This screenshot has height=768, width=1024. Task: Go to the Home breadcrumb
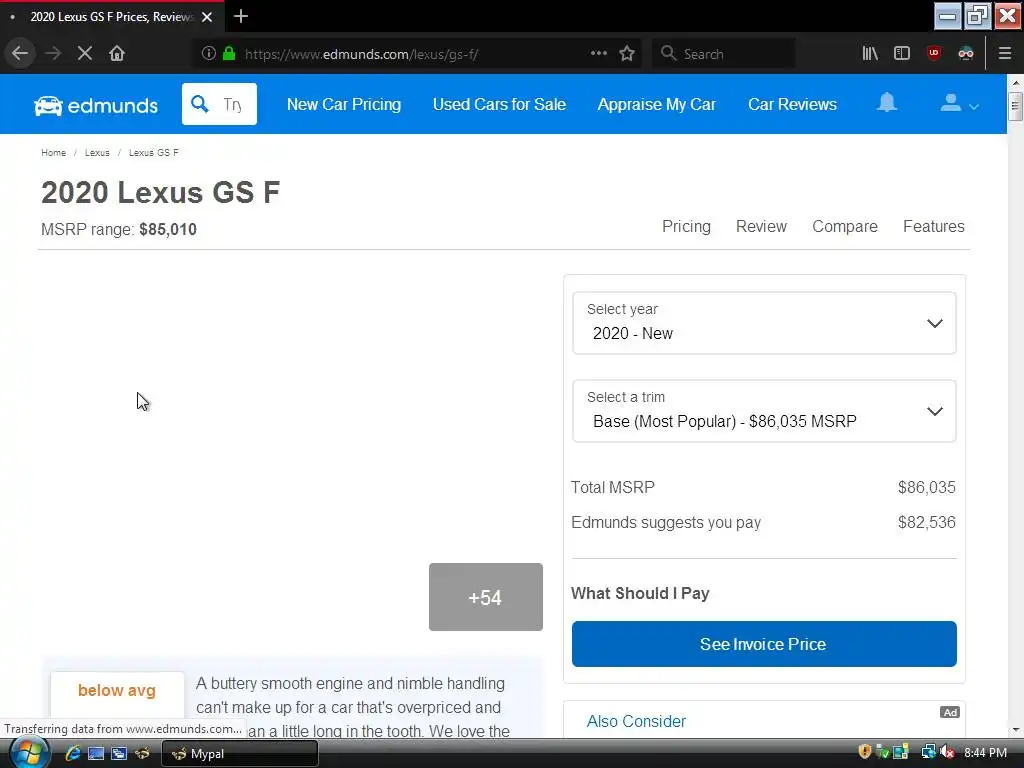[x=54, y=153]
